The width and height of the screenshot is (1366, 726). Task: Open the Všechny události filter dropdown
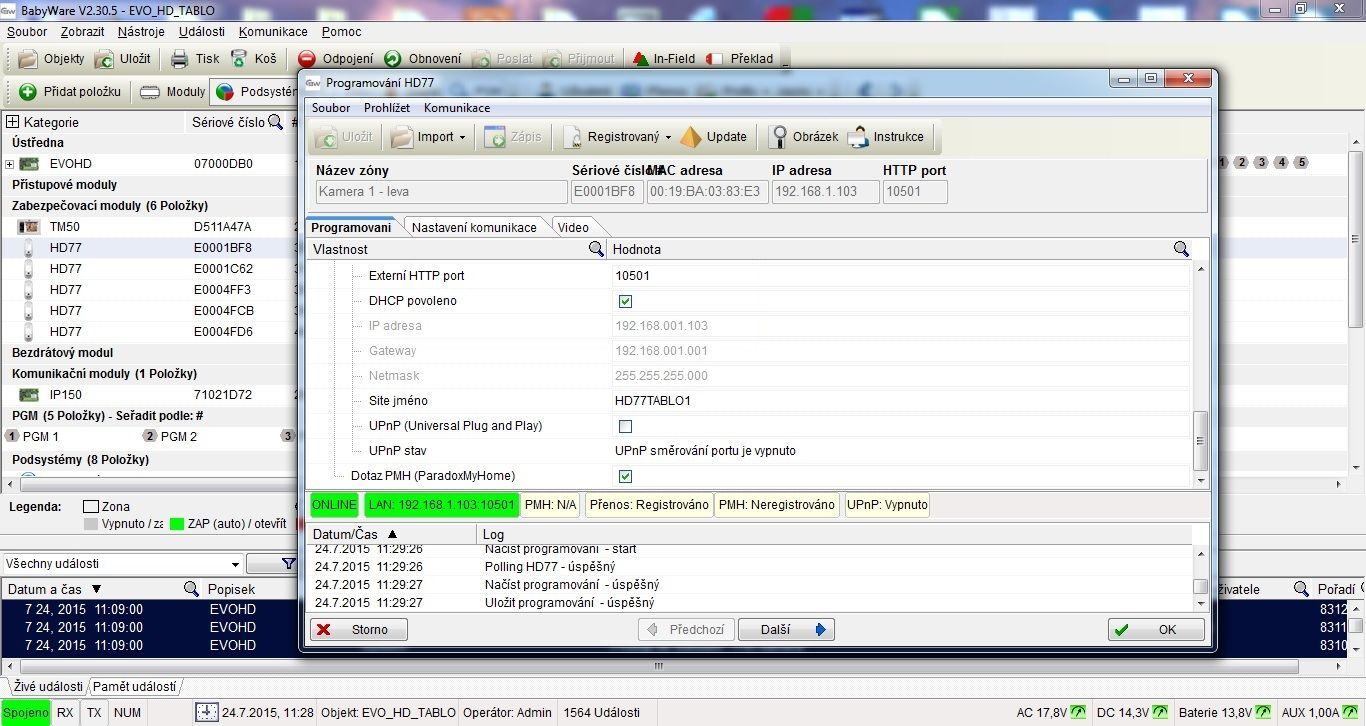235,564
